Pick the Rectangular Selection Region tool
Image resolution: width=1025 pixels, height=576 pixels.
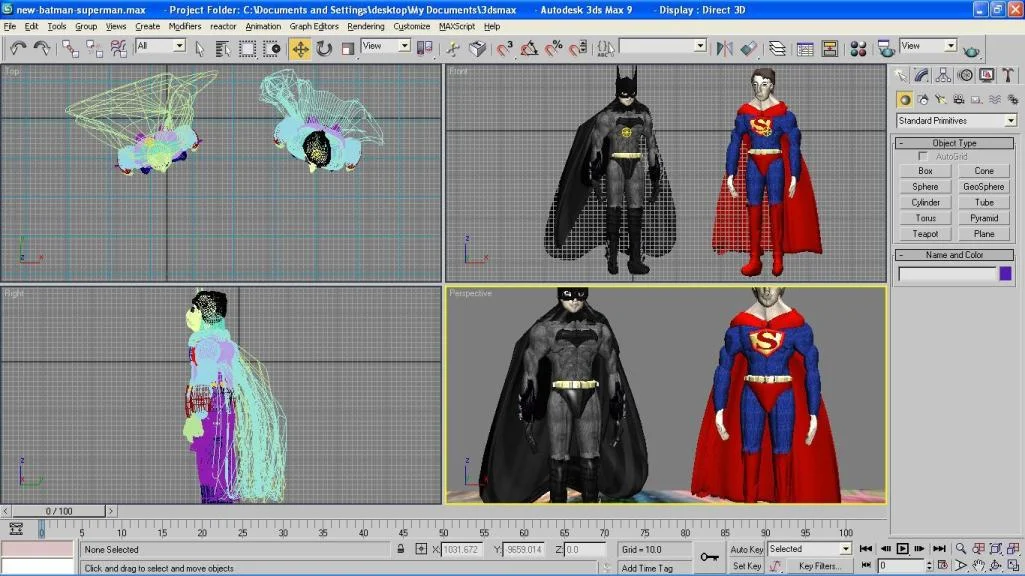(x=247, y=48)
